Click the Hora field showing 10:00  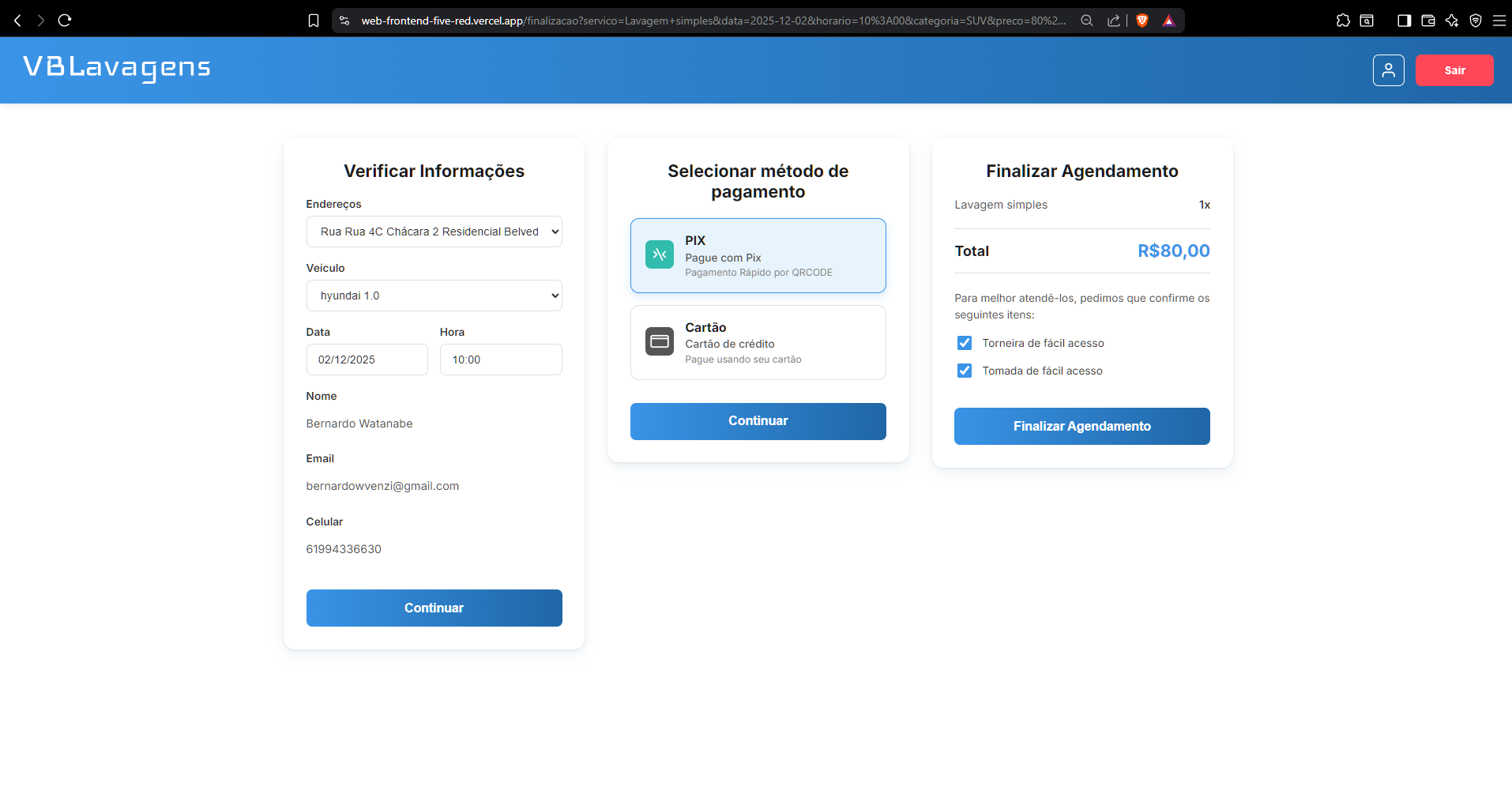pos(500,360)
